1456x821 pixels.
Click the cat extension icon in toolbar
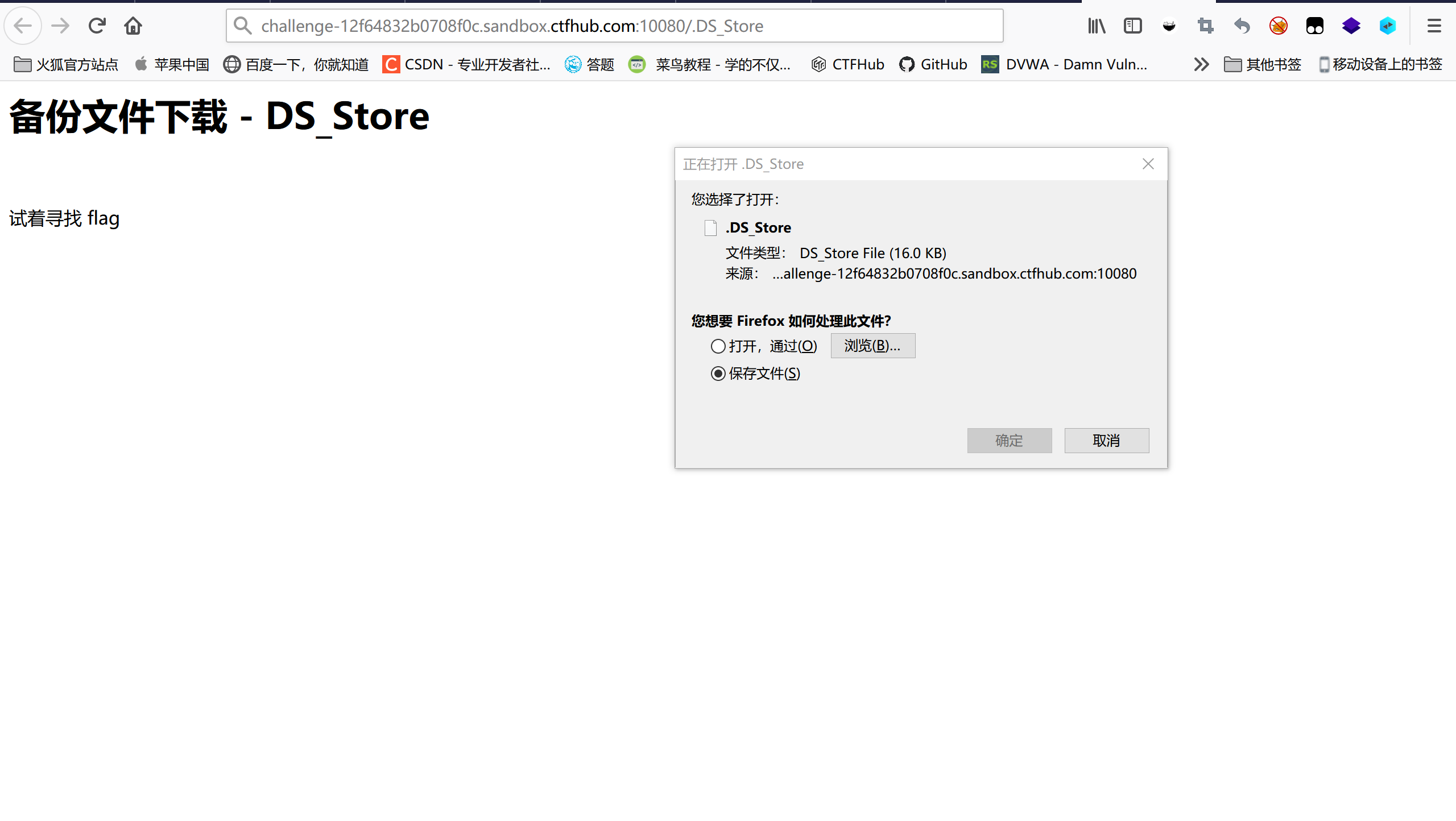1169,26
